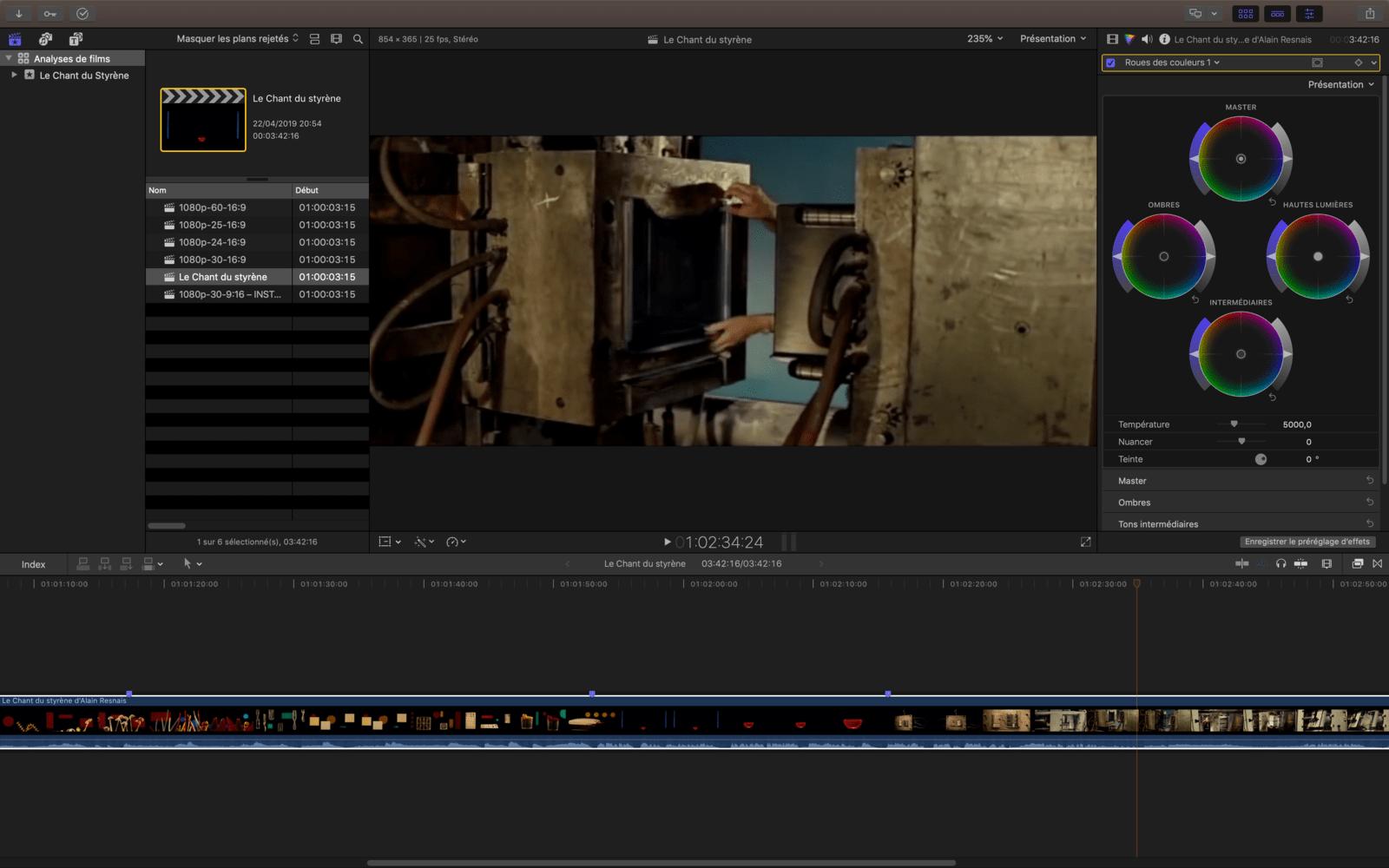Image resolution: width=1389 pixels, height=868 pixels.
Task: Open the Titles and Generators sidebar
Action: point(76,39)
